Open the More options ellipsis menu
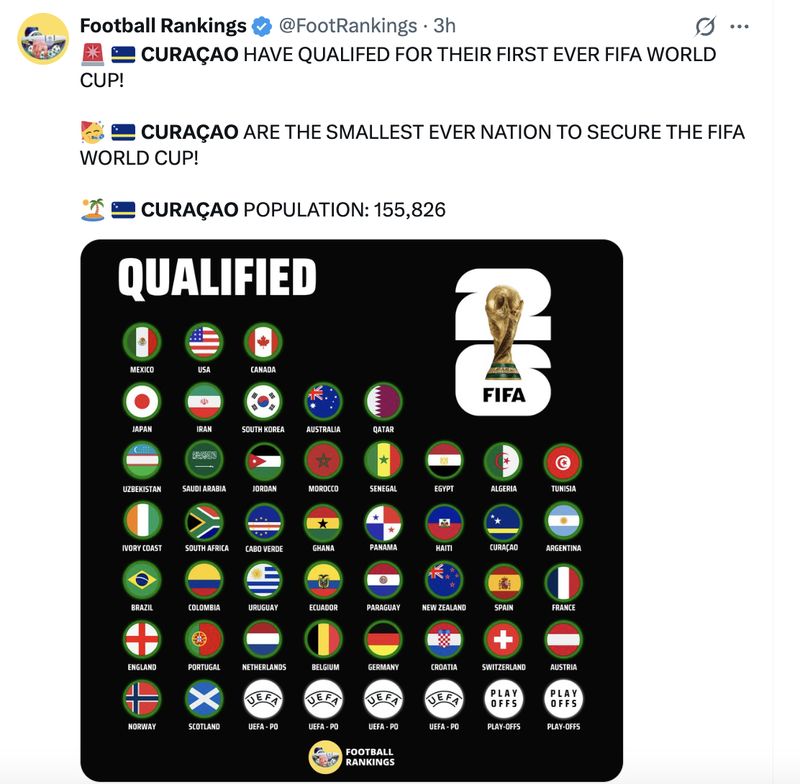The width and height of the screenshot is (800, 784). click(739, 26)
